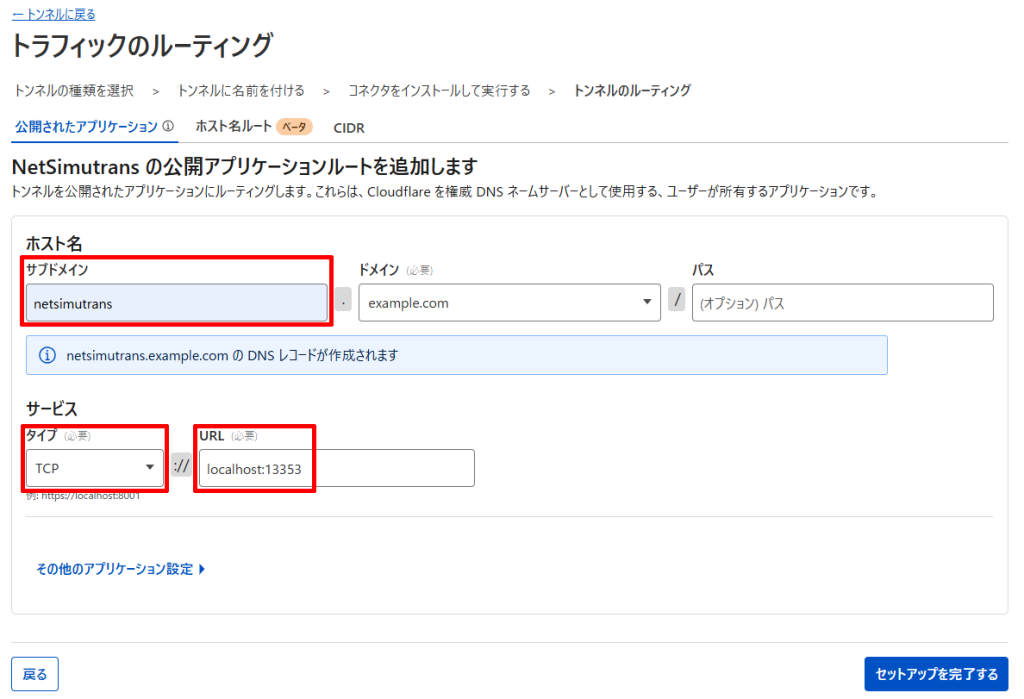Screen dimensions: 1024x699
Task: Click into the パス optional input field
Action: coord(842,303)
